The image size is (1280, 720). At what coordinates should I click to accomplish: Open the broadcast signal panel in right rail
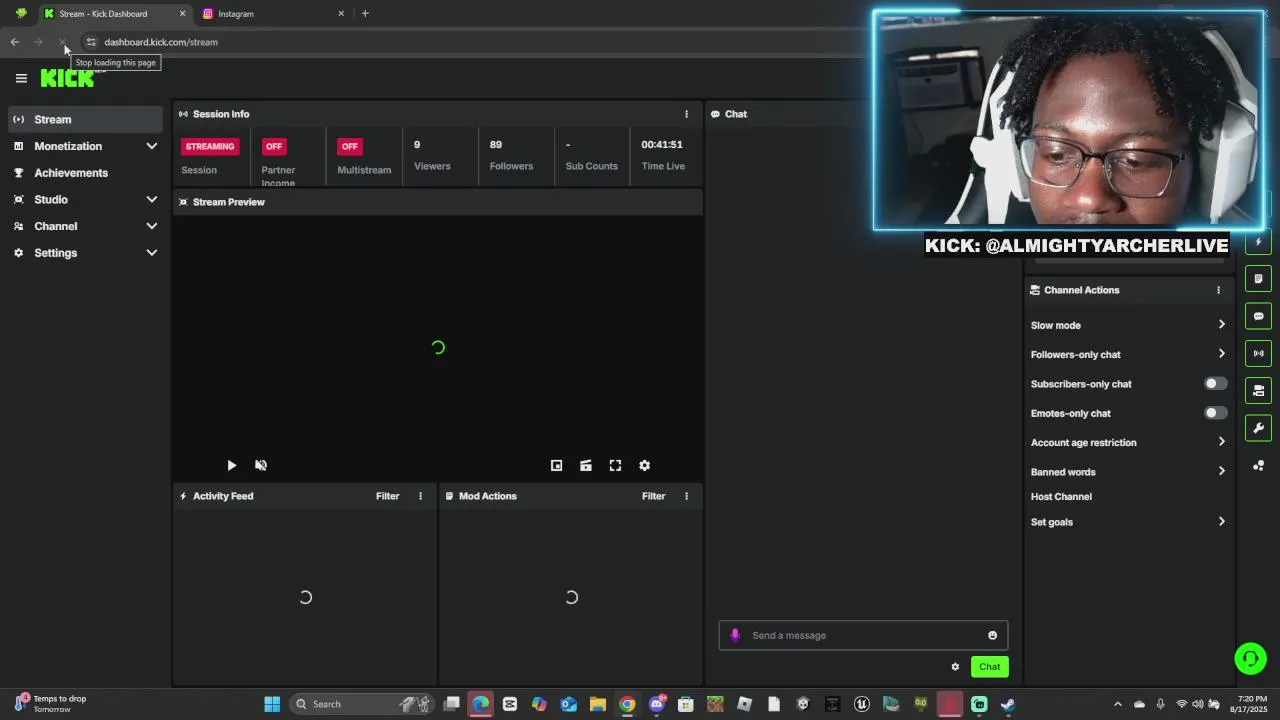point(1258,353)
